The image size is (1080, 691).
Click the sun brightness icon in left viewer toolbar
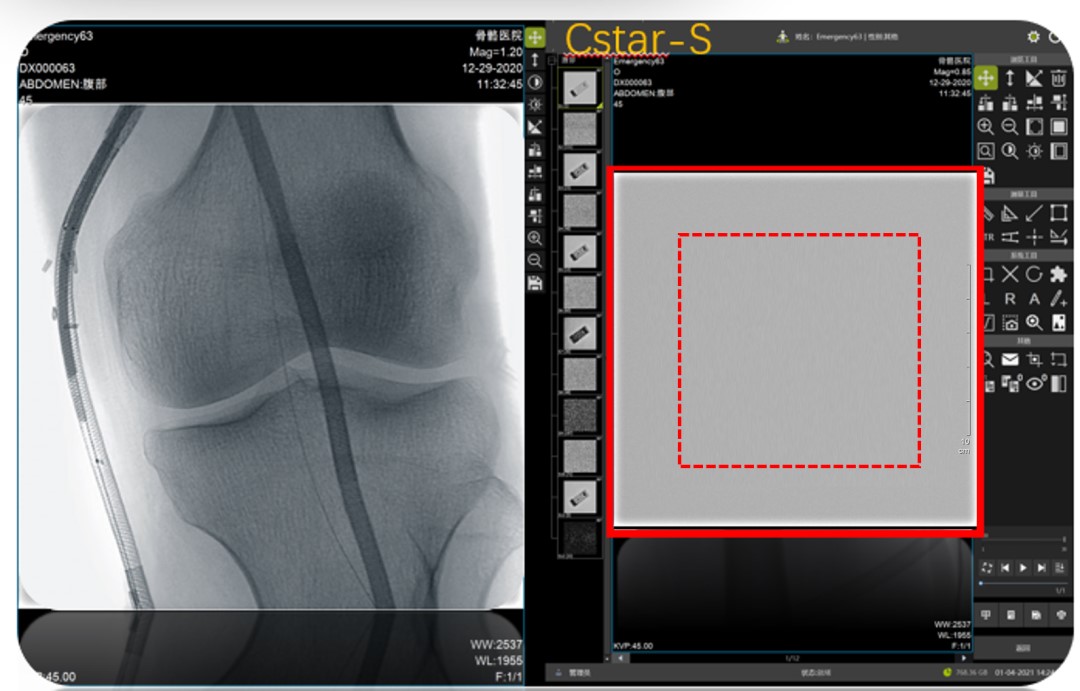(535, 105)
